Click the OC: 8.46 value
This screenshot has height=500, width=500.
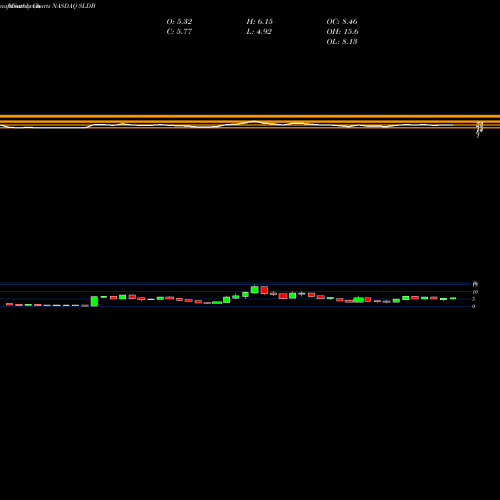[x=342, y=22]
